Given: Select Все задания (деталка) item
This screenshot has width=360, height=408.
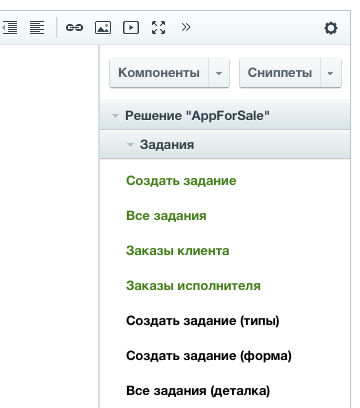Looking at the screenshot, I should pyautogui.click(x=198, y=391).
